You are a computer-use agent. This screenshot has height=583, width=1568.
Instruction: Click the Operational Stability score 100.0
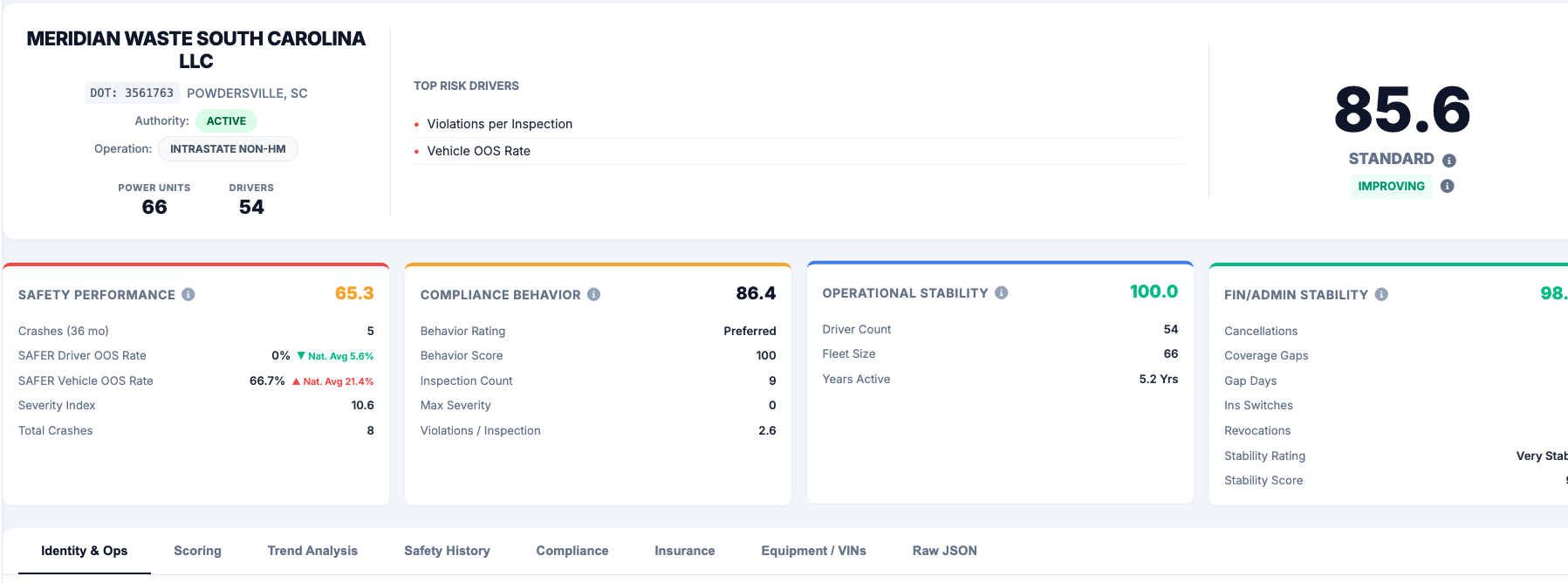(x=1154, y=291)
